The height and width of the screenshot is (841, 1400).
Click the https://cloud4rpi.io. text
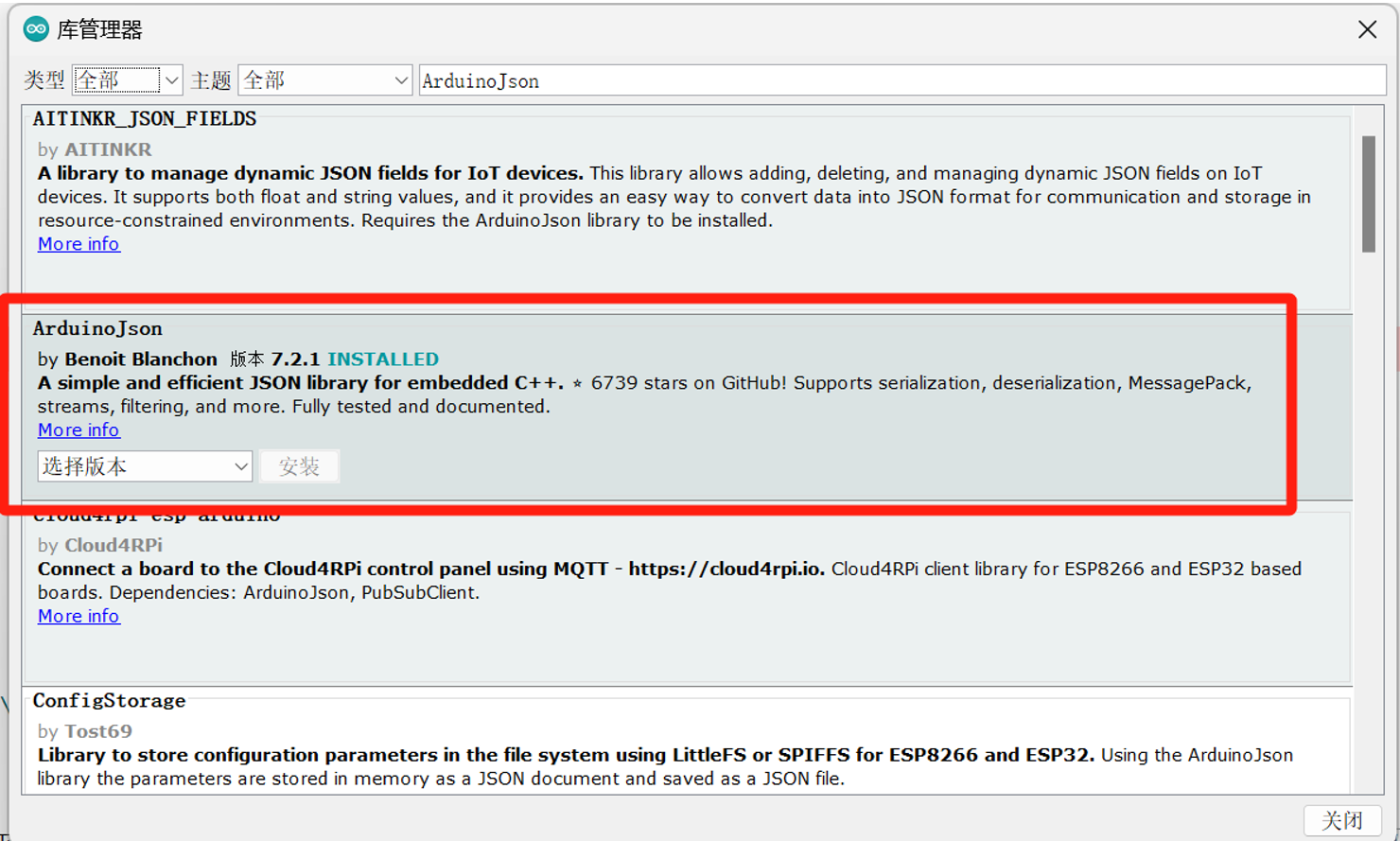click(726, 569)
